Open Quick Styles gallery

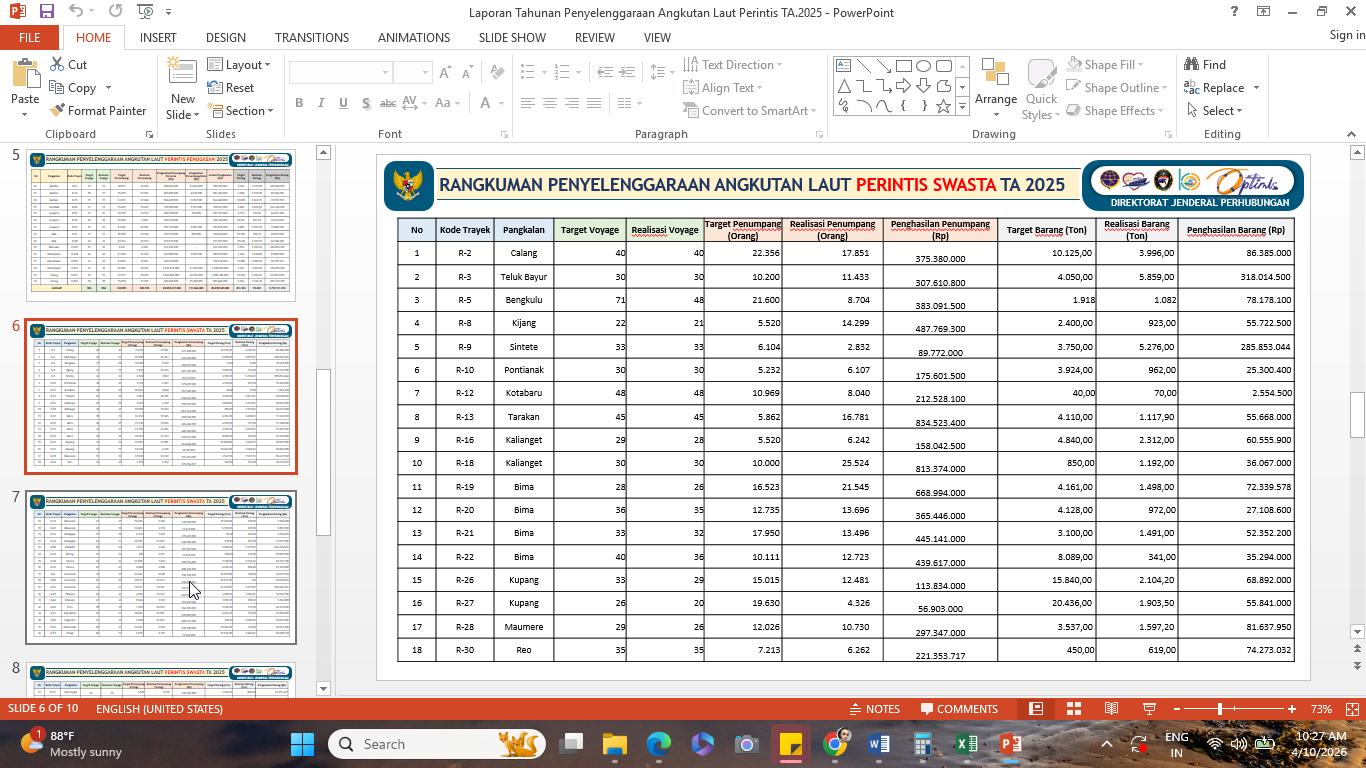click(1041, 88)
